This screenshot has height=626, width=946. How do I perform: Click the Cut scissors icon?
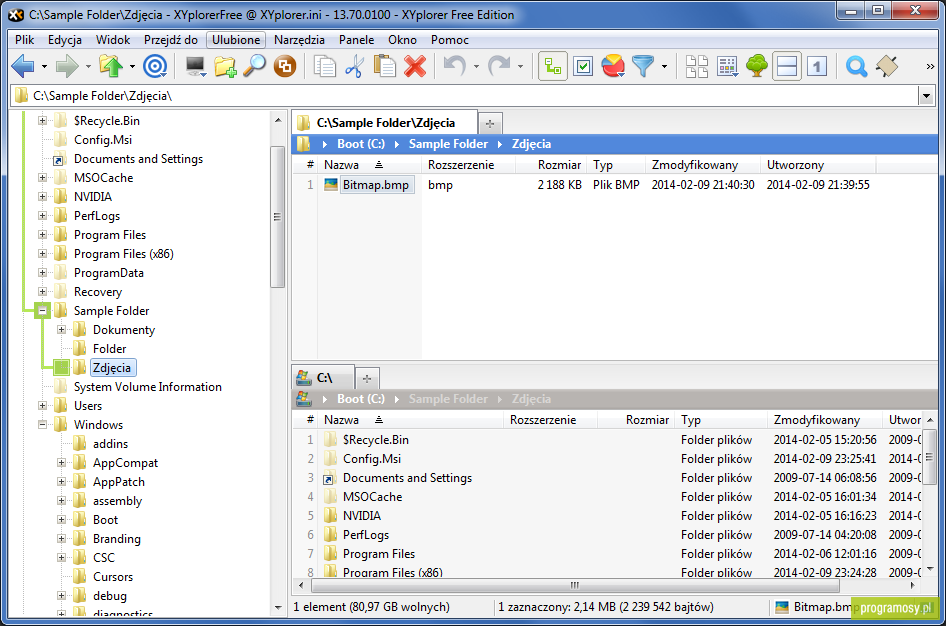(354, 66)
